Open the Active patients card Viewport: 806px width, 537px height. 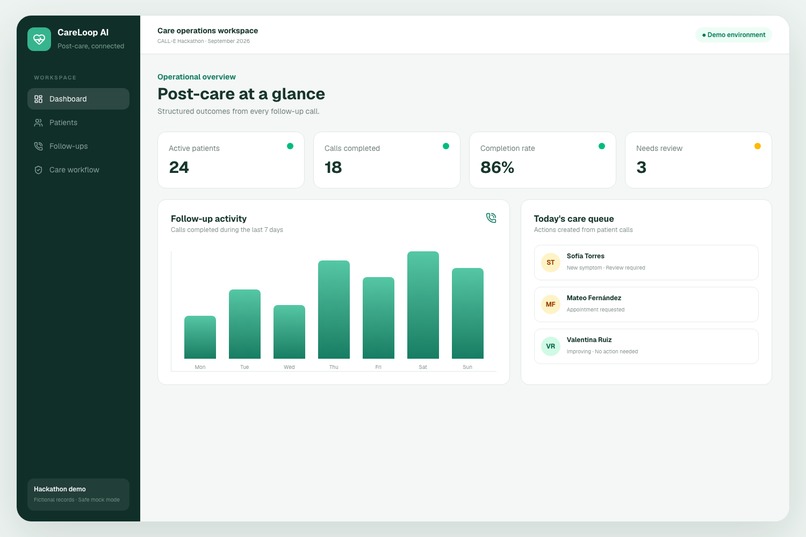click(x=231, y=160)
